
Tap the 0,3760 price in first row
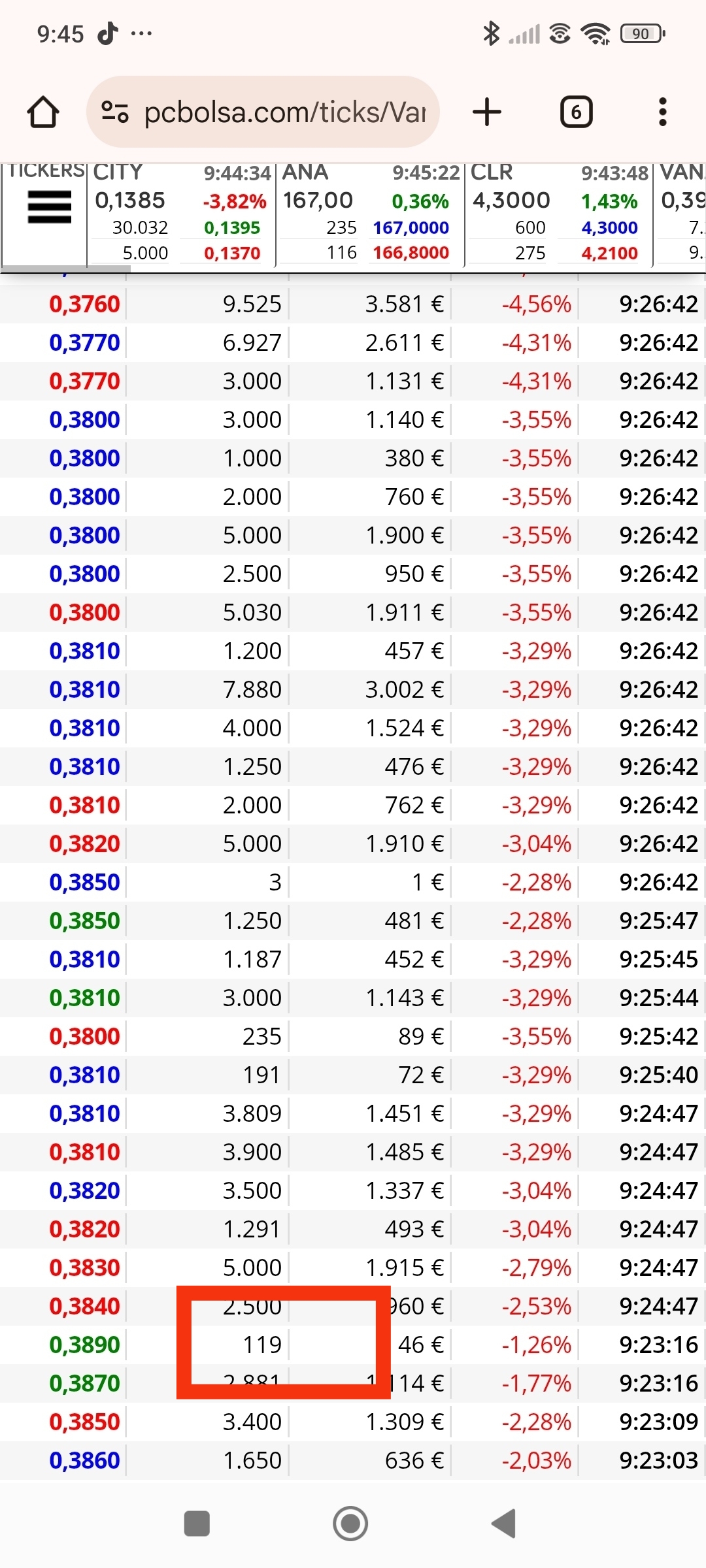[84, 304]
